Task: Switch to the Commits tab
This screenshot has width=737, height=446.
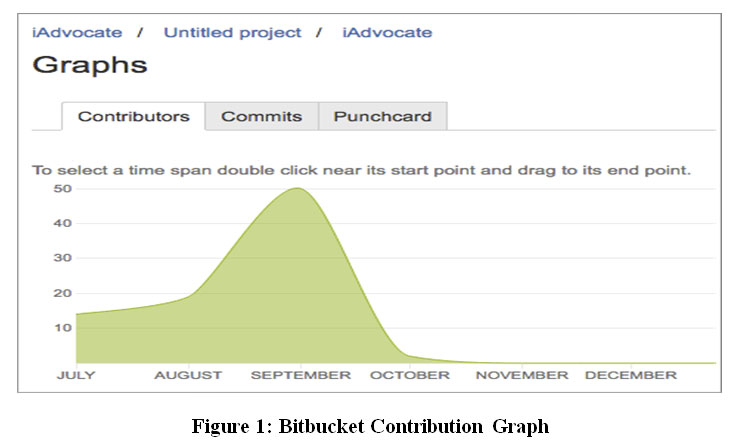Action: pyautogui.click(x=261, y=116)
